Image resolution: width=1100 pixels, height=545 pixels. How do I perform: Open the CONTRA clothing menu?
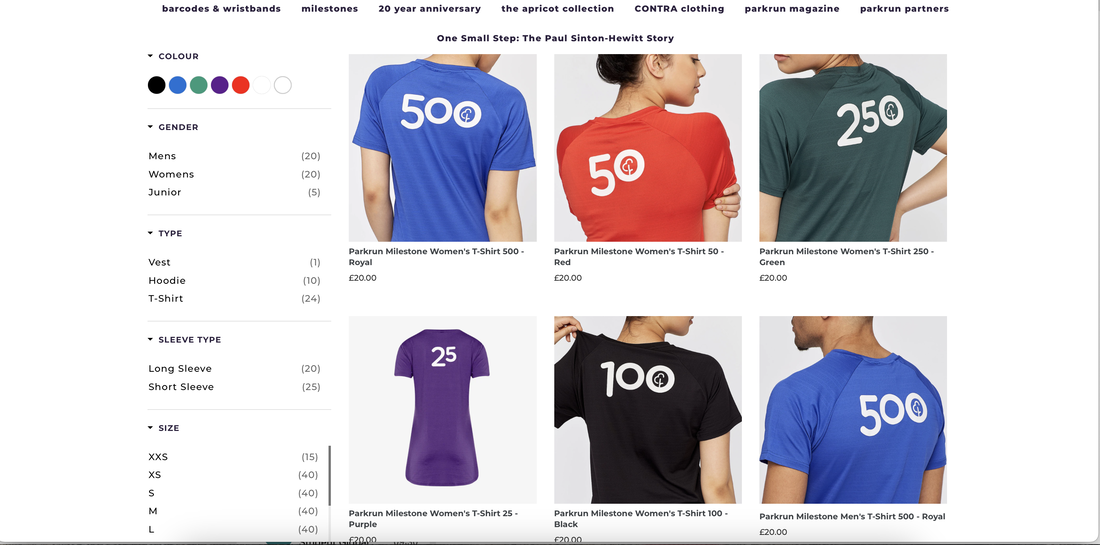click(679, 9)
